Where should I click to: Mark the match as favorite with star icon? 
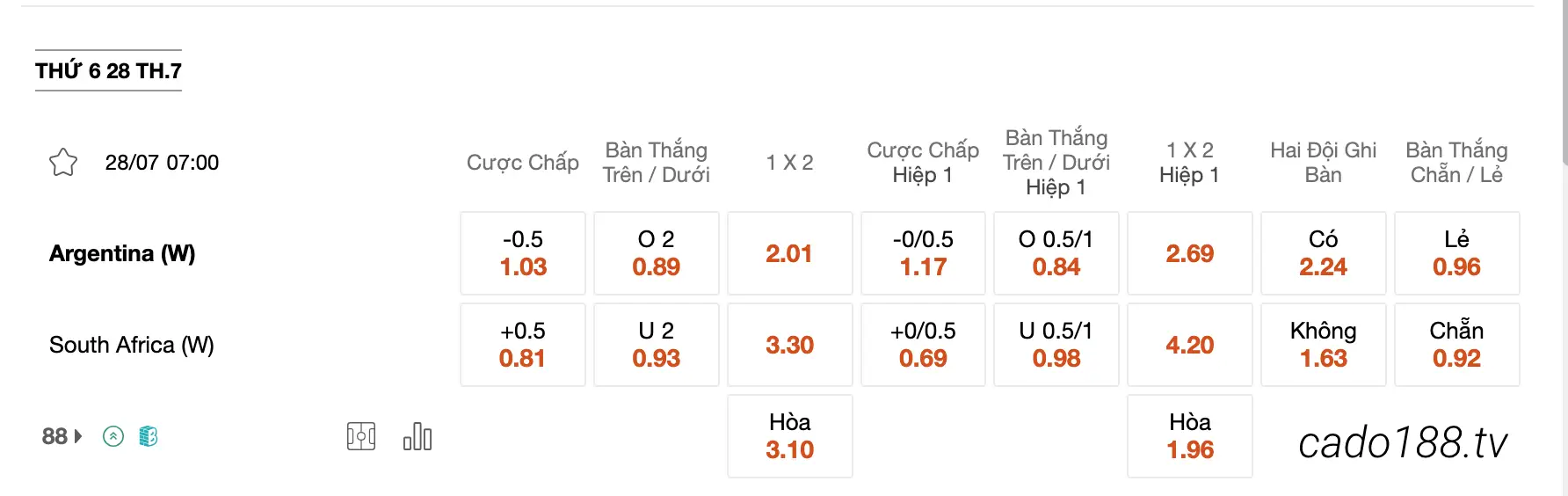coord(63,163)
